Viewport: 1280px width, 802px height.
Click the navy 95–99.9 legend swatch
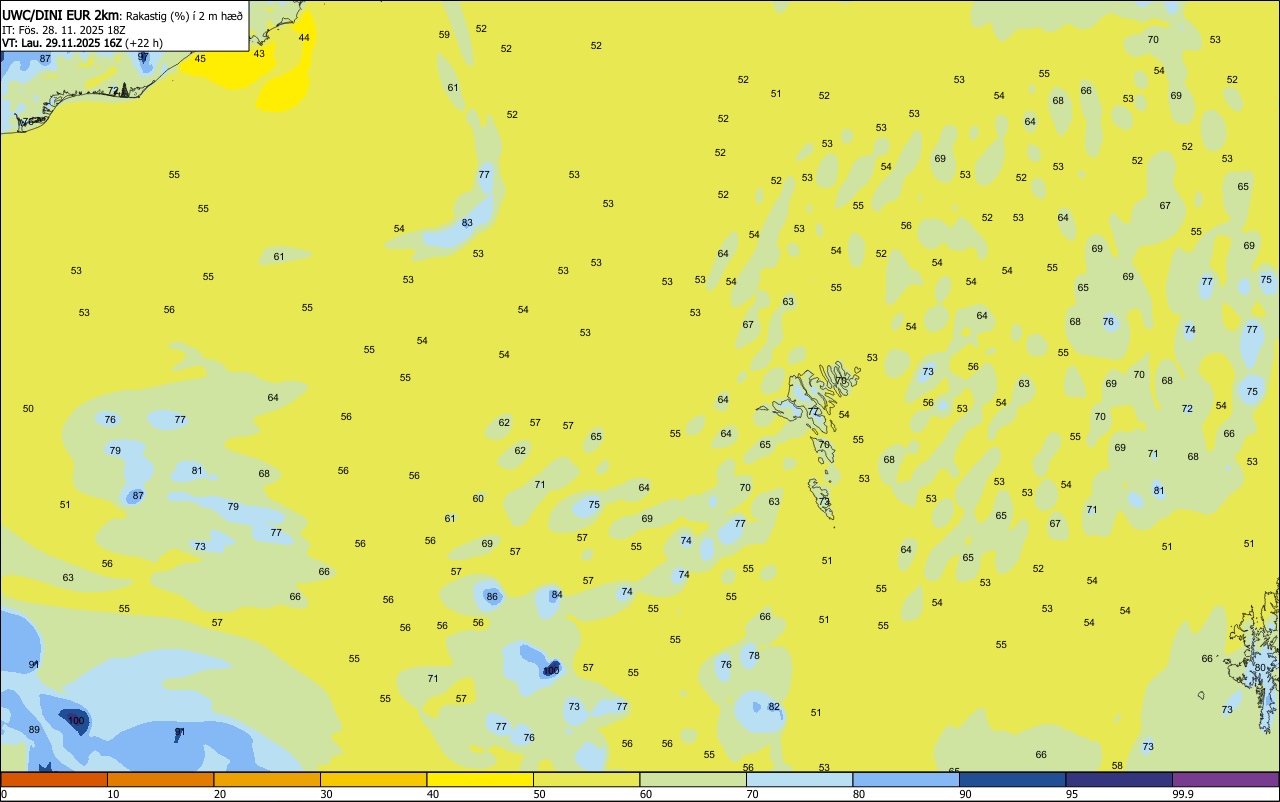(x=1119, y=779)
